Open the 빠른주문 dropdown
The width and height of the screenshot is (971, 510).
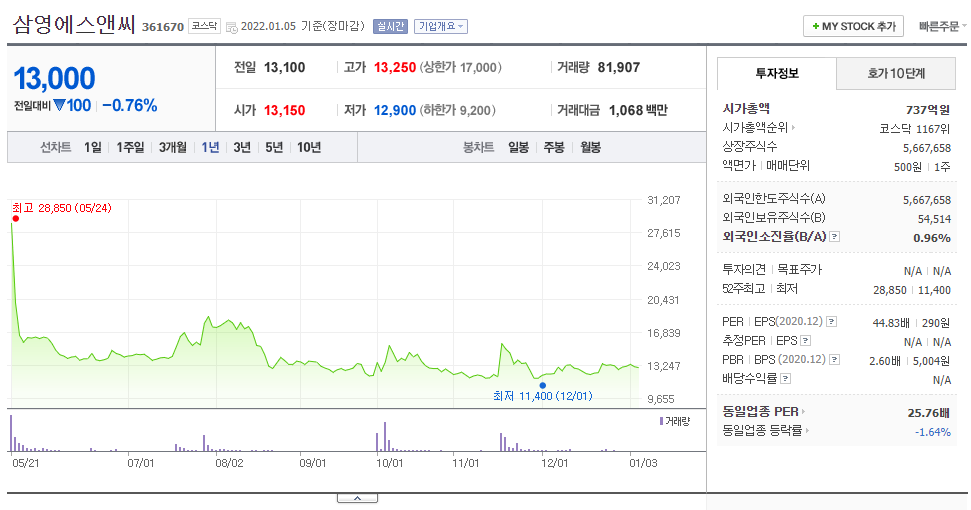(943, 27)
